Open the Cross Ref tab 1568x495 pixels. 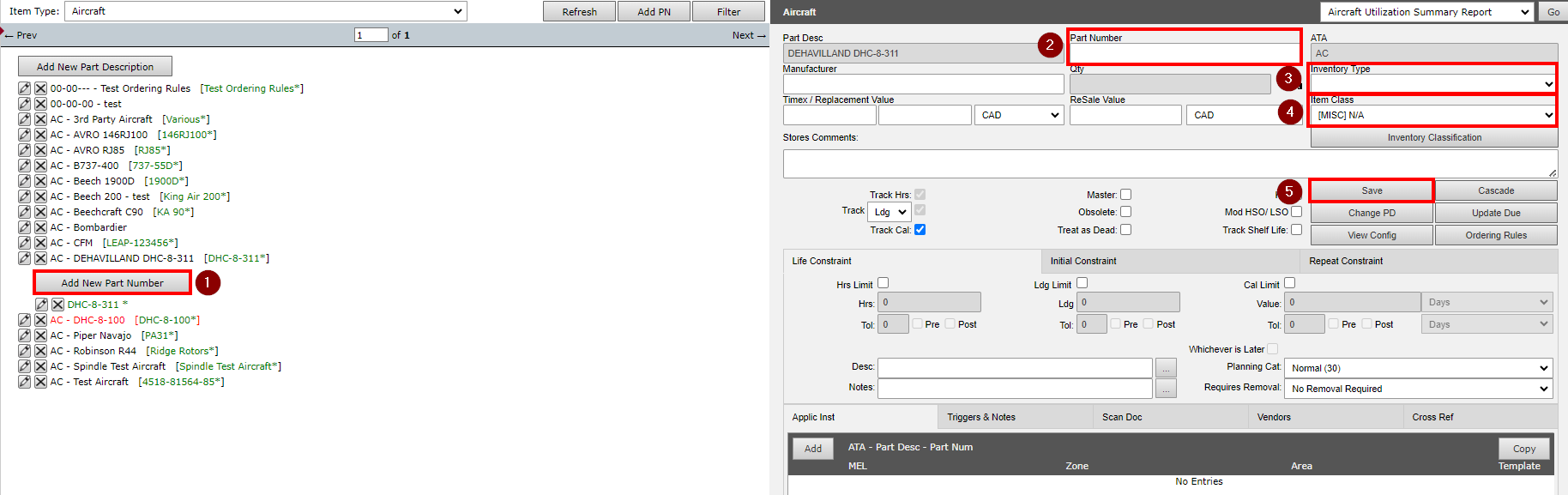[x=1481, y=417]
